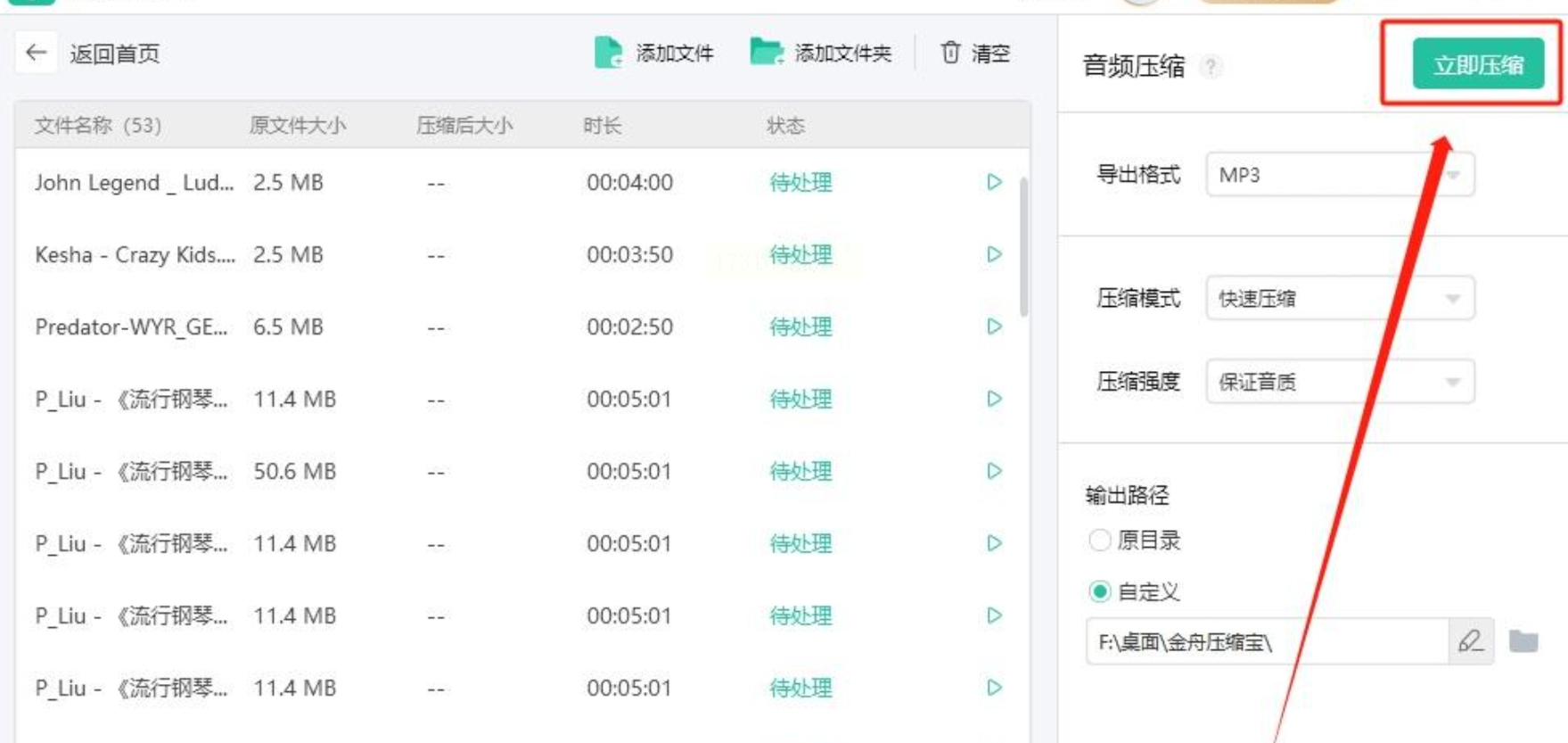Click the 6.5 MB file size cell

tap(288, 326)
